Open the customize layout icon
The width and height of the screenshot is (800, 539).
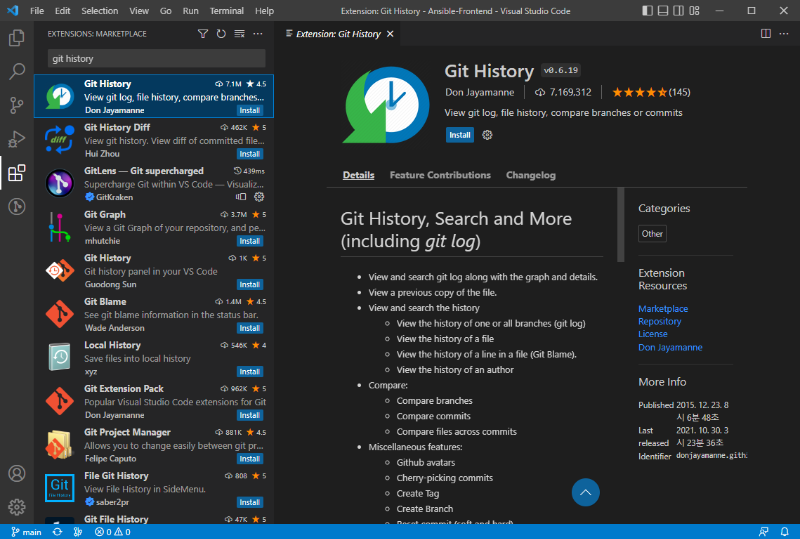[694, 11]
